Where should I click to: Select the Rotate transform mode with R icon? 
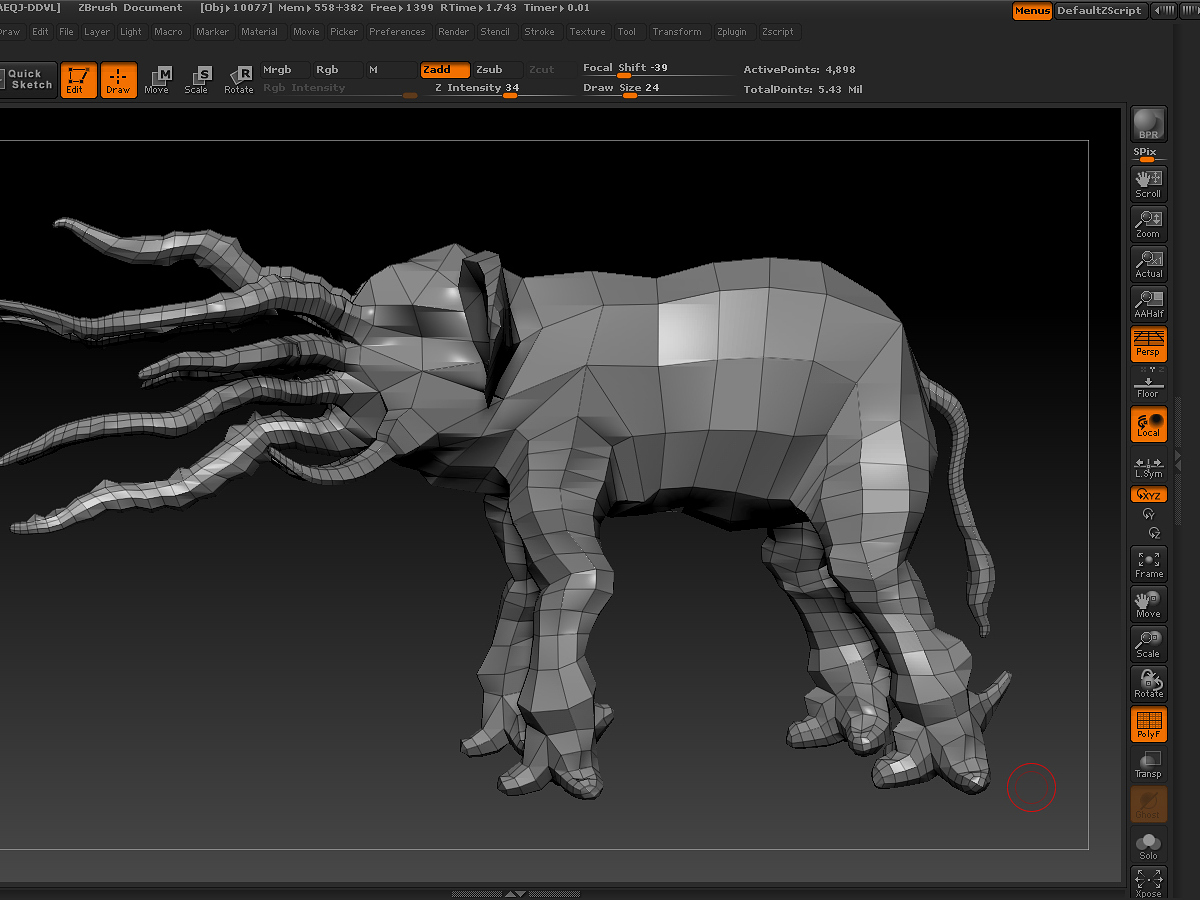[239, 80]
